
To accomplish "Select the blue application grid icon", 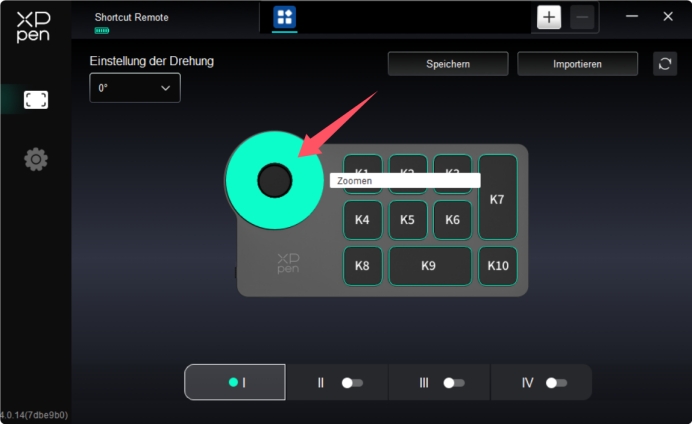I will click(285, 17).
